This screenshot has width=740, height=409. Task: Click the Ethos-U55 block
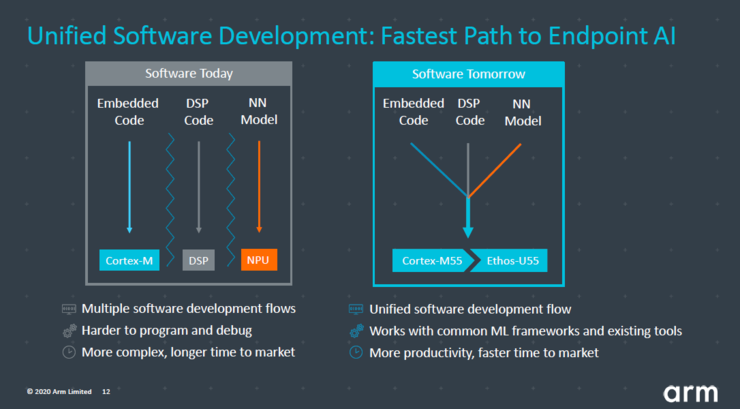(512, 261)
